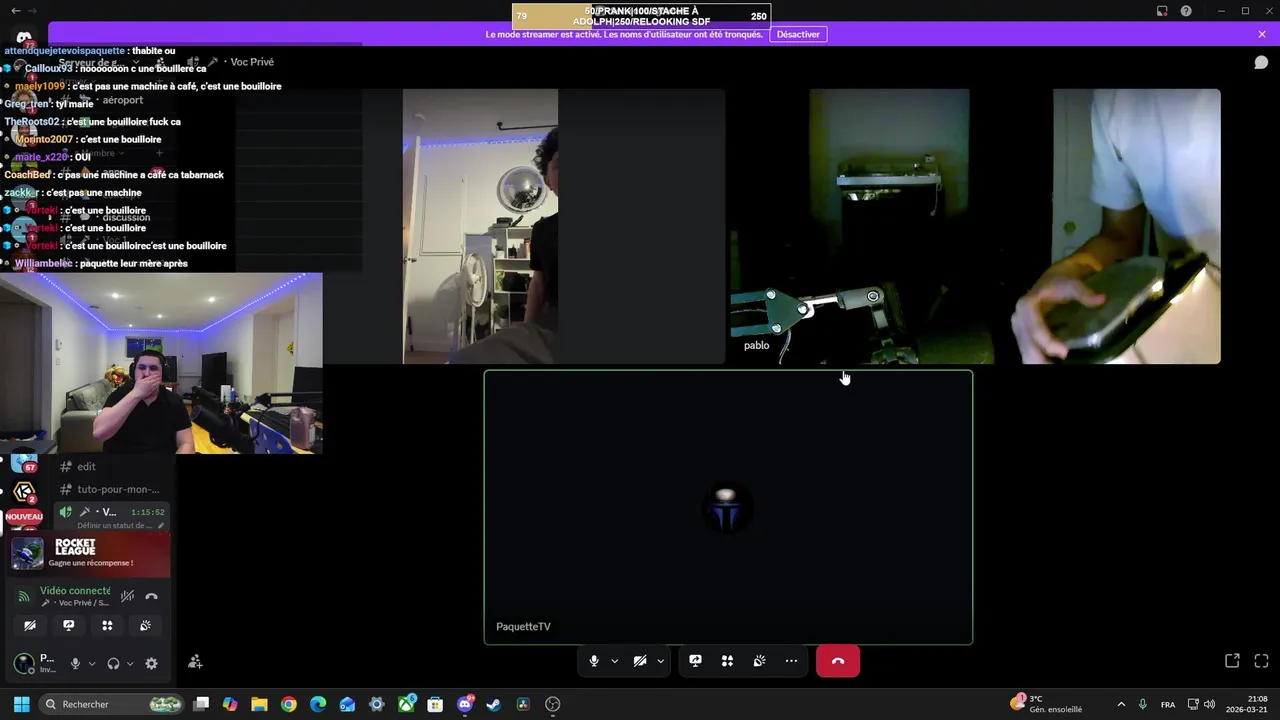
Task: Open output device chevron beside headphones
Action: pos(129,663)
